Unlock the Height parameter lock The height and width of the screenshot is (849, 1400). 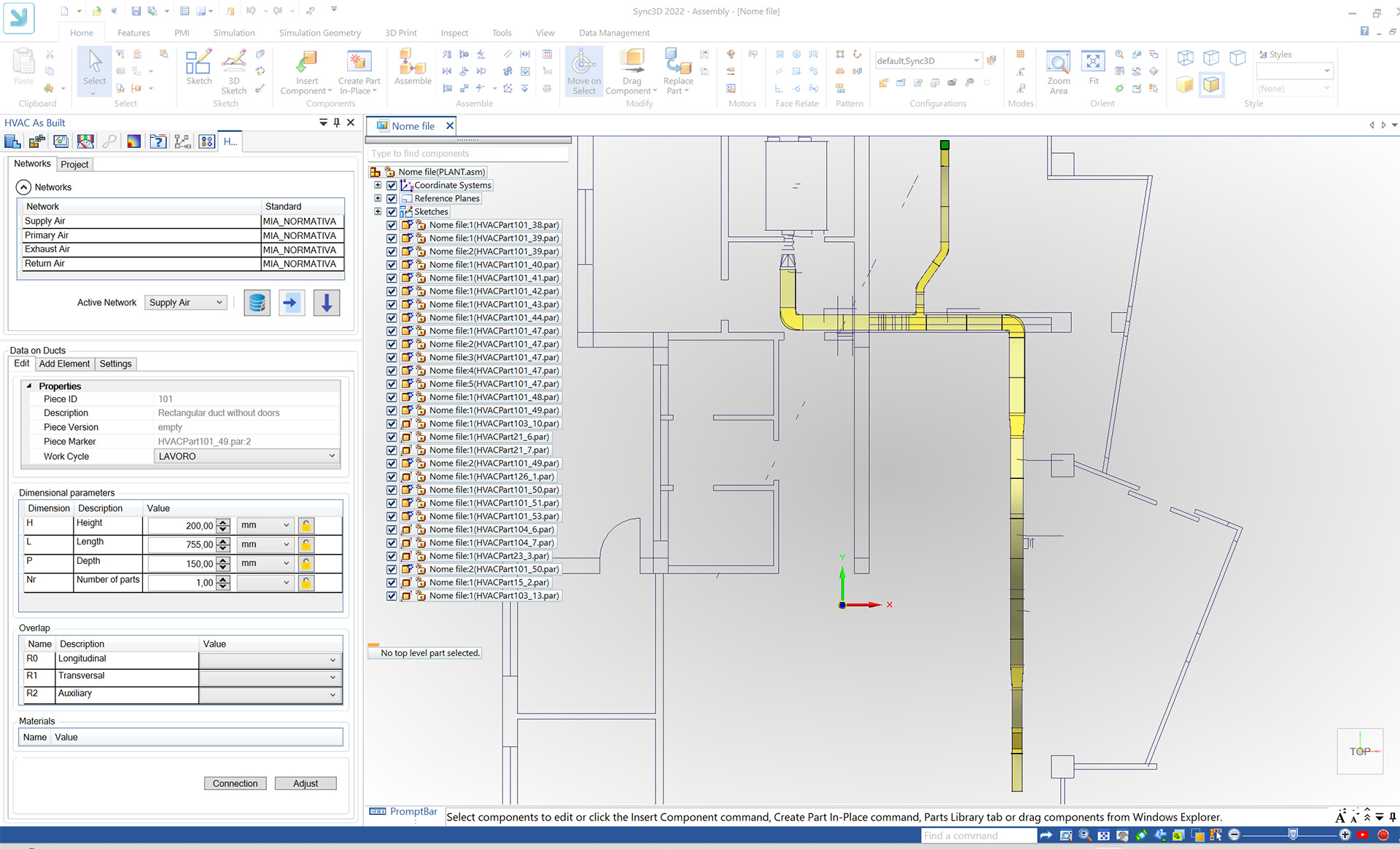[x=306, y=525]
